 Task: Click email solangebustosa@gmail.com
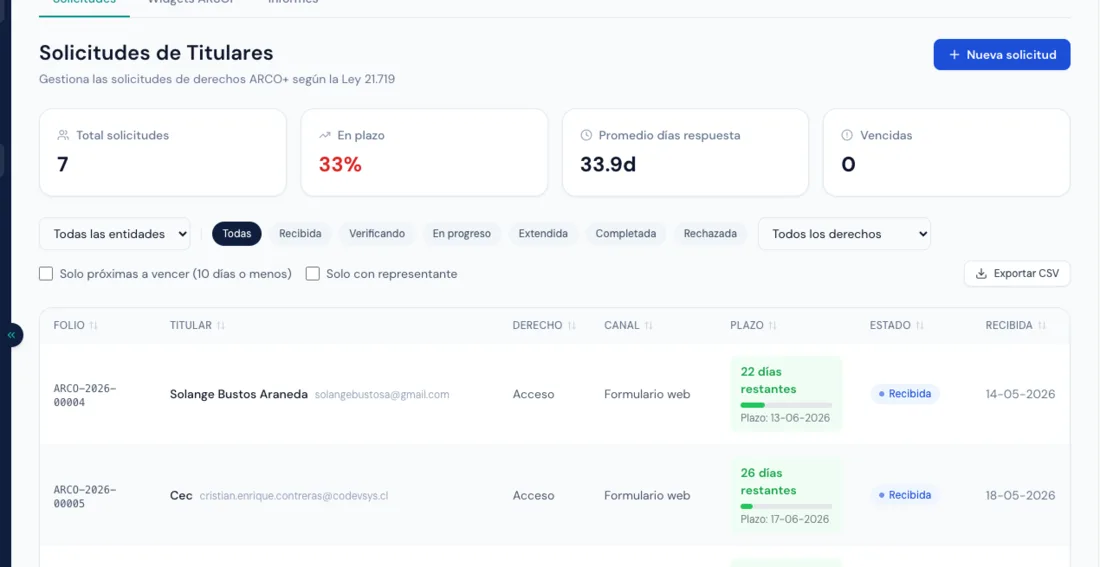(382, 394)
